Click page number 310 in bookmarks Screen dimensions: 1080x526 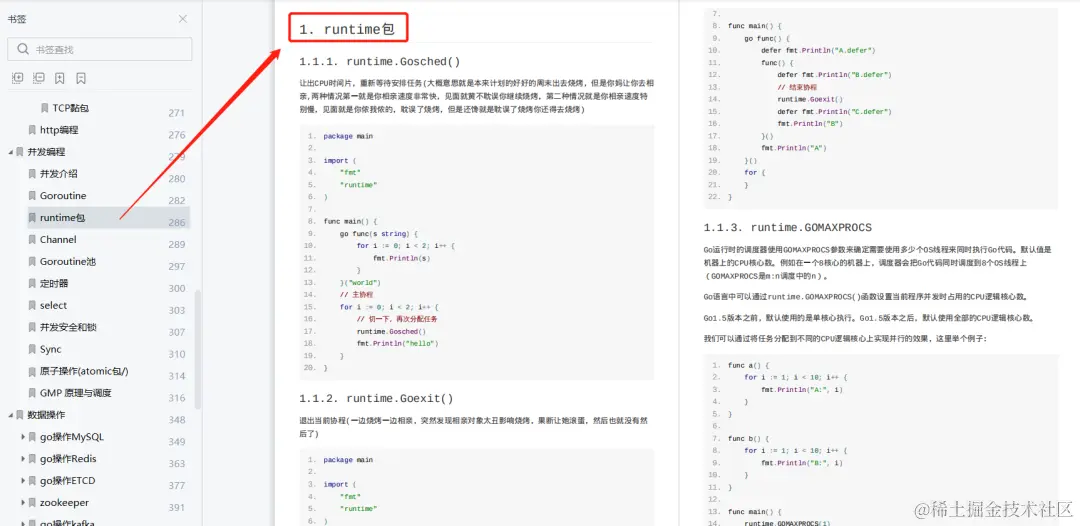(x=177, y=355)
